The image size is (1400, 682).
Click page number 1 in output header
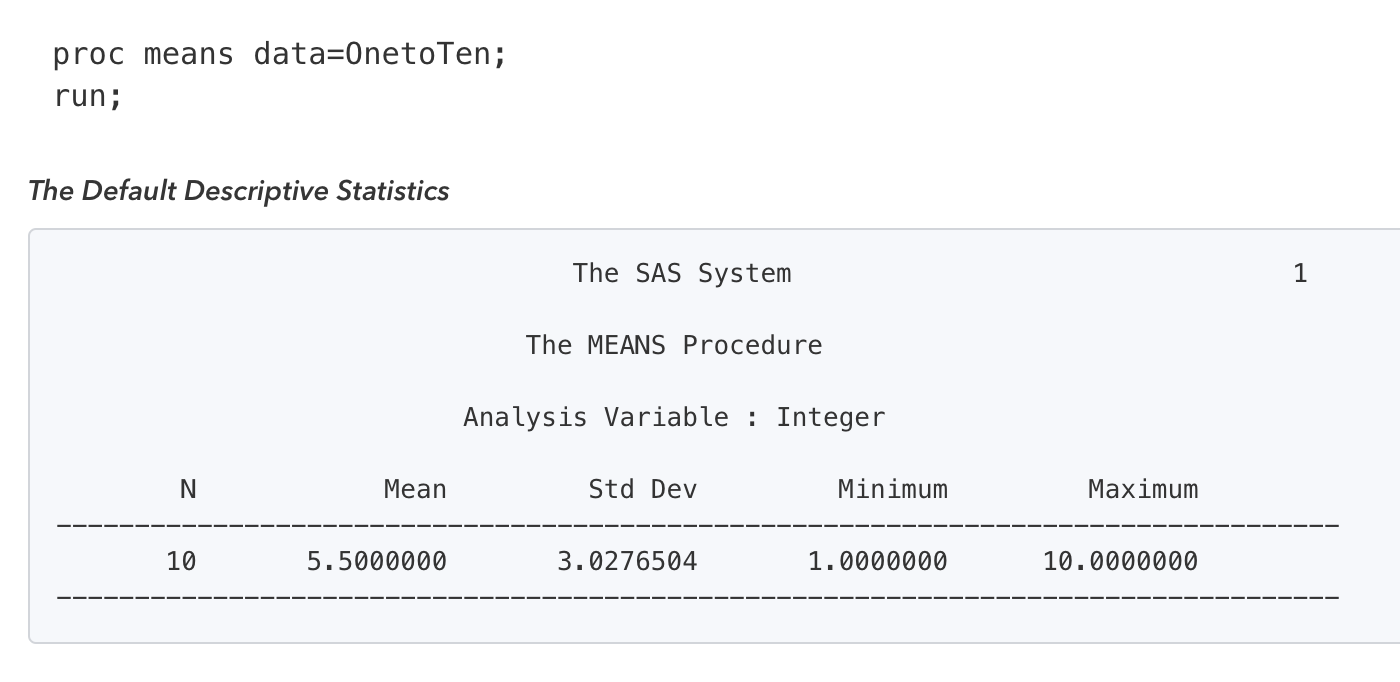pos(1299,273)
